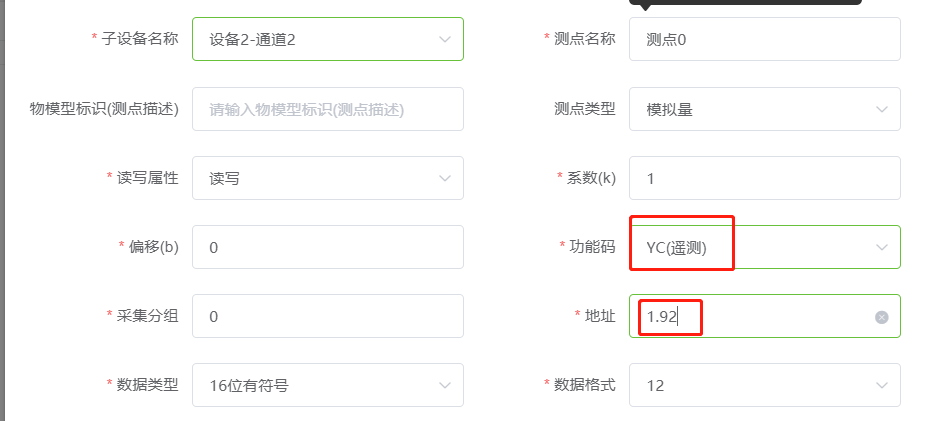Click the 物模型标识(测点描述) field label
This screenshot has height=421, width=928.
click(104, 109)
